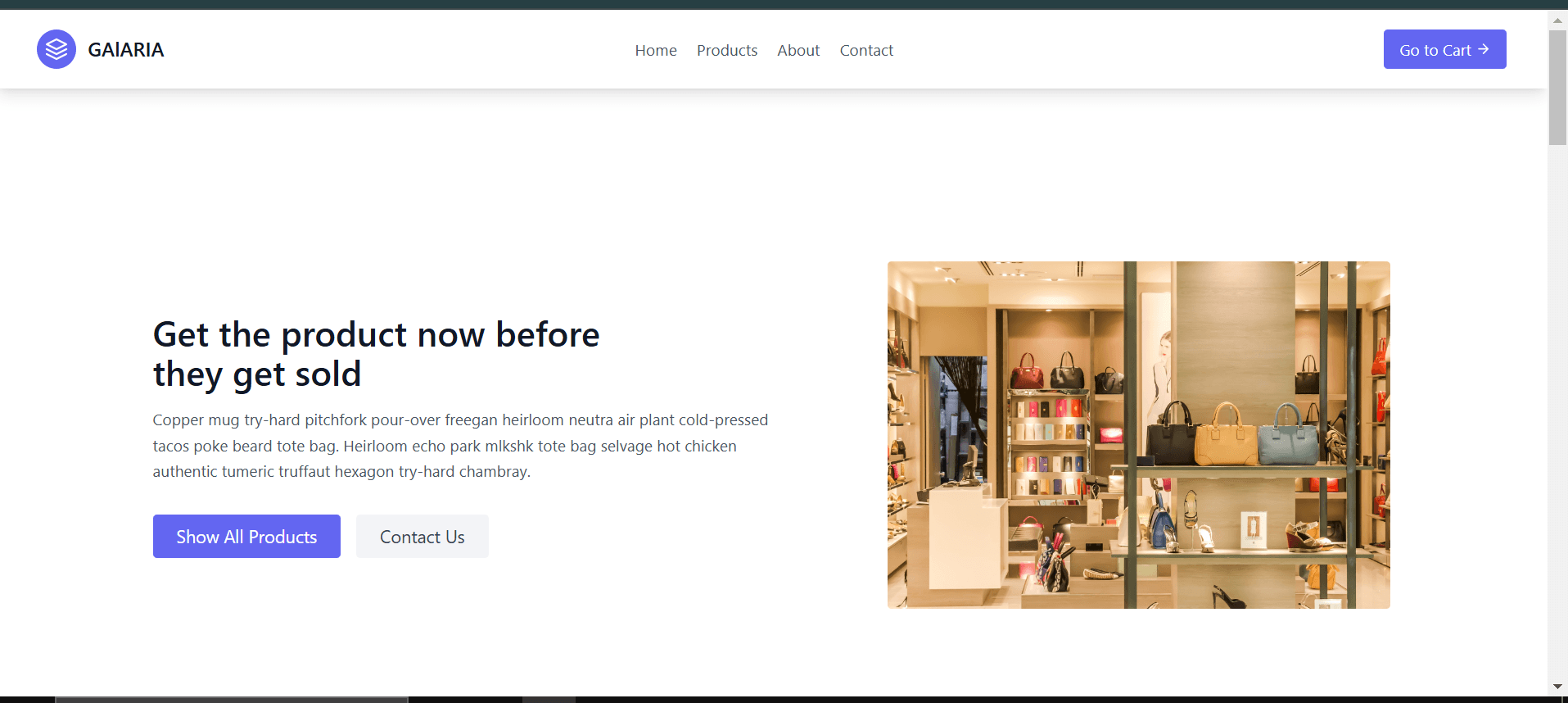Click the page scrollbar up arrow
1568x703 pixels.
(x=1557, y=20)
